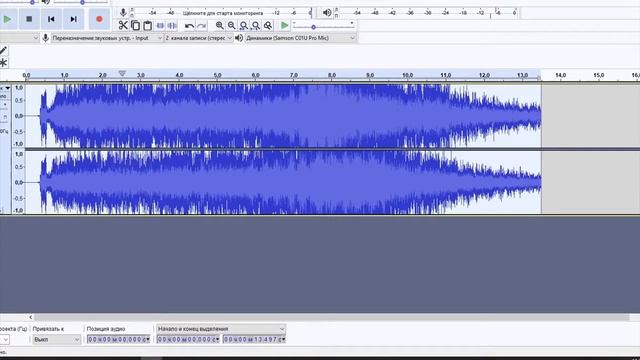Viewport: 640px width, 360px height.
Task: Trim audio outside selection icon
Action: tap(160, 25)
